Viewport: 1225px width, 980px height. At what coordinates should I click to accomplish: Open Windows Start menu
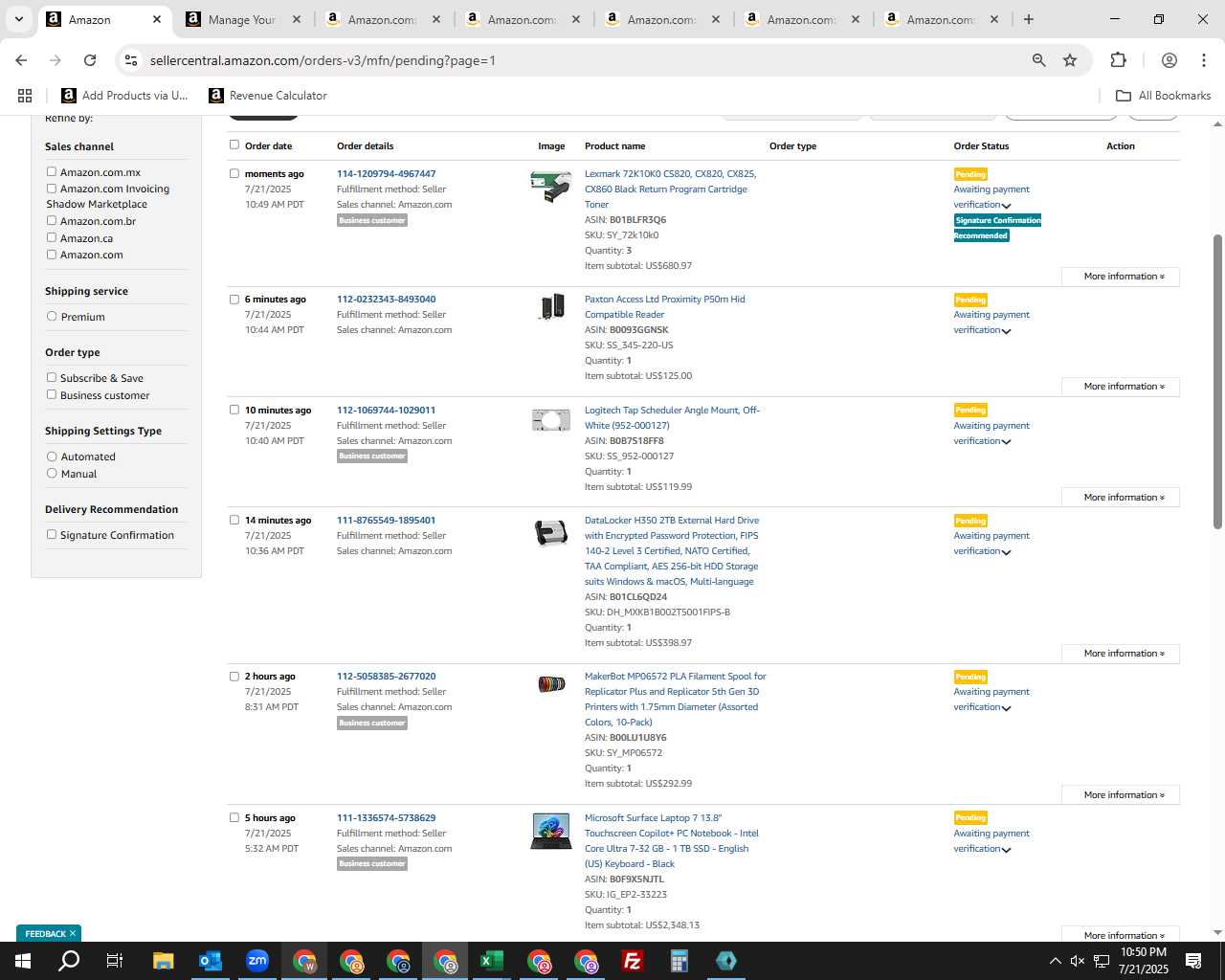pos(23,961)
